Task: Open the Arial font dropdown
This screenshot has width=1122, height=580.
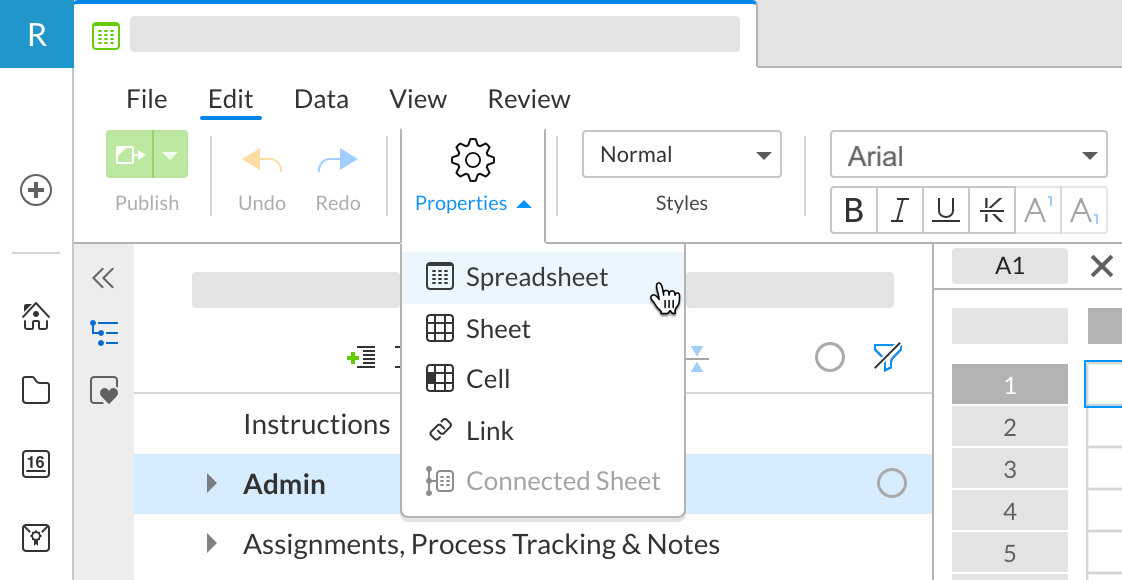Action: tap(968, 156)
